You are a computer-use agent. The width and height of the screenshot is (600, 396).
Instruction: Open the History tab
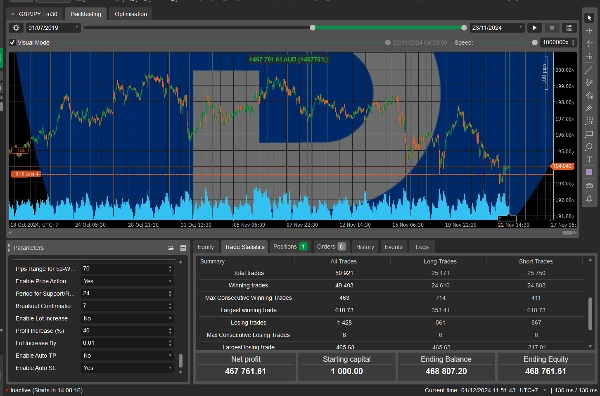(365, 247)
